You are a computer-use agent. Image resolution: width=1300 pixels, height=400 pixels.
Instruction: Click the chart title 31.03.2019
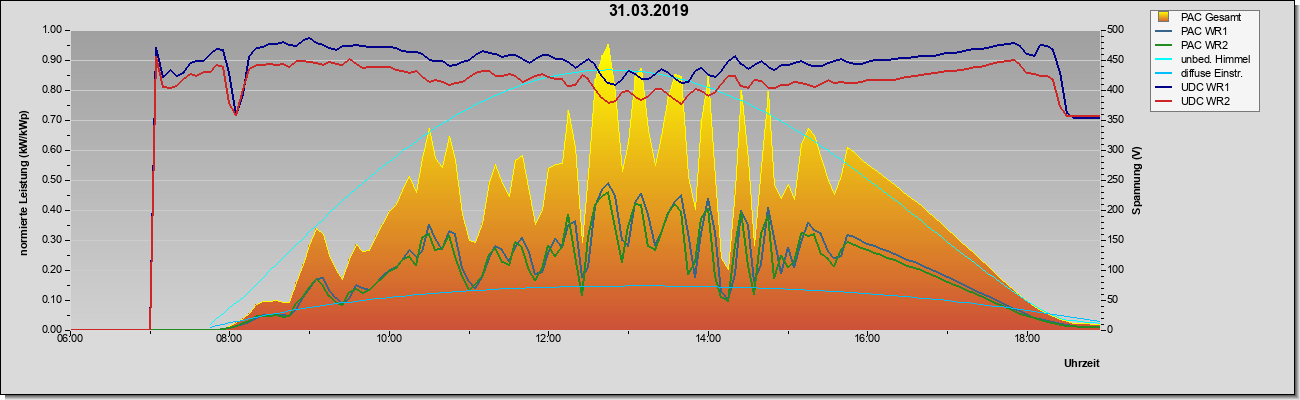[649, 11]
